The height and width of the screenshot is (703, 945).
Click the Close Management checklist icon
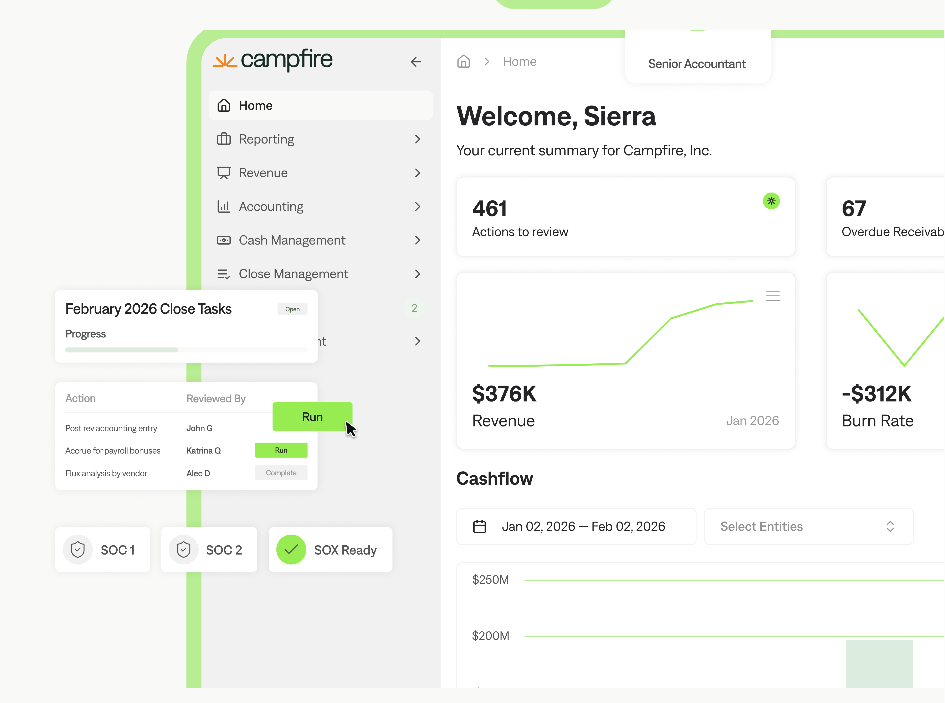[x=224, y=274]
